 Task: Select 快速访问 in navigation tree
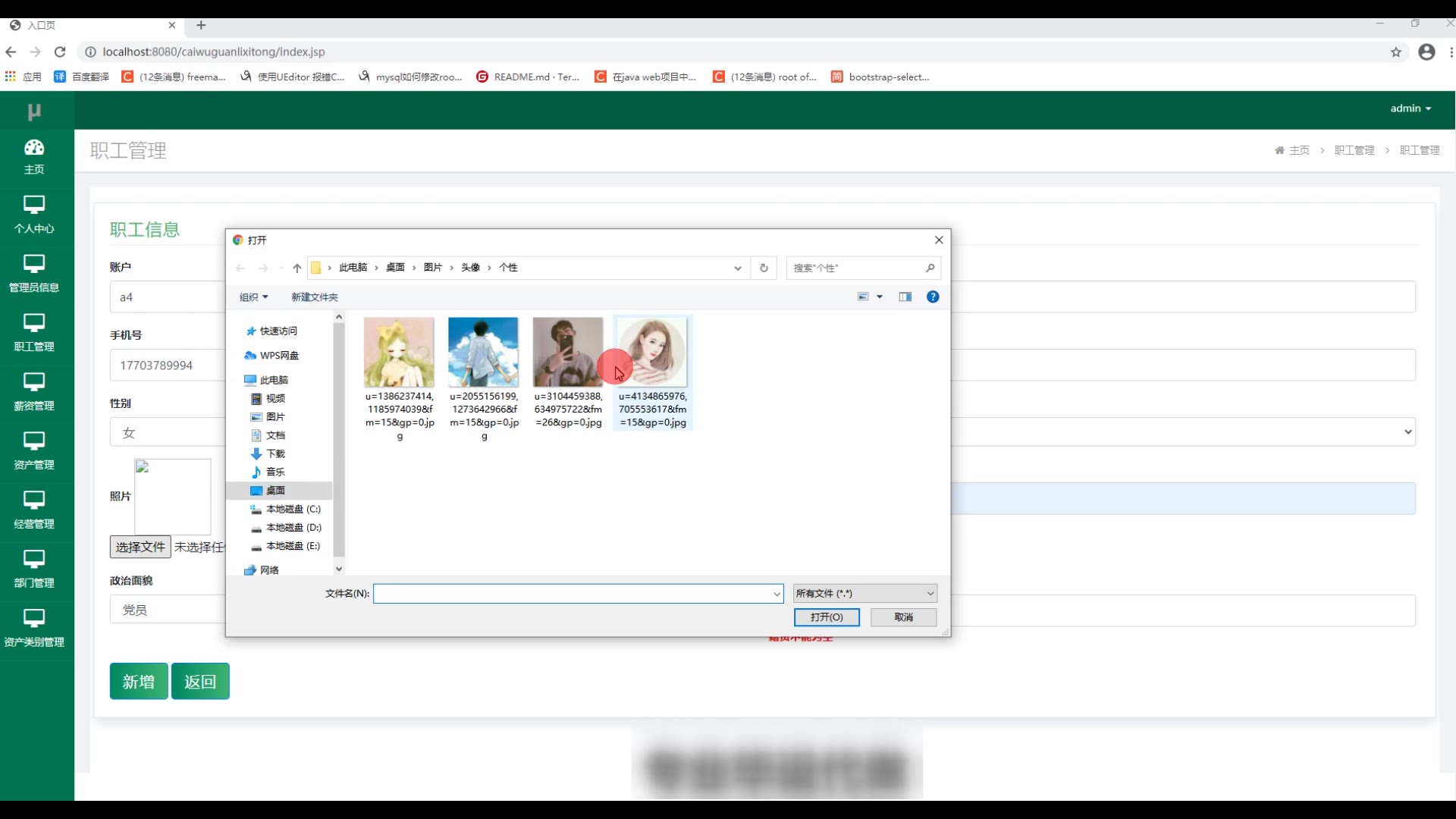(x=271, y=331)
